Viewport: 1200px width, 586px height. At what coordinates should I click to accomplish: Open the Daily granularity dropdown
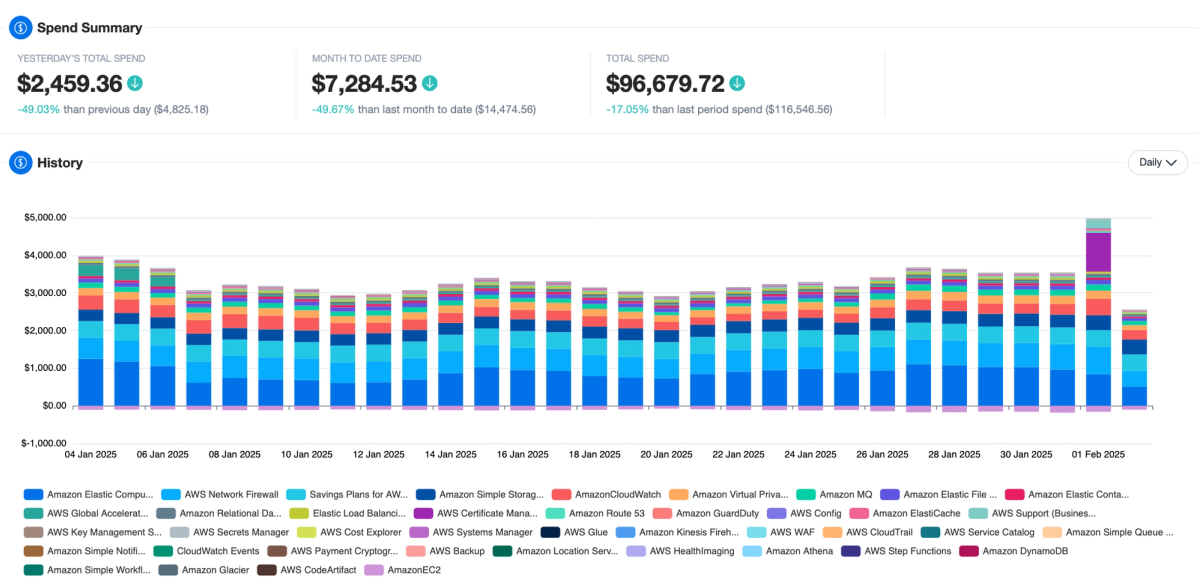[x=1158, y=162]
